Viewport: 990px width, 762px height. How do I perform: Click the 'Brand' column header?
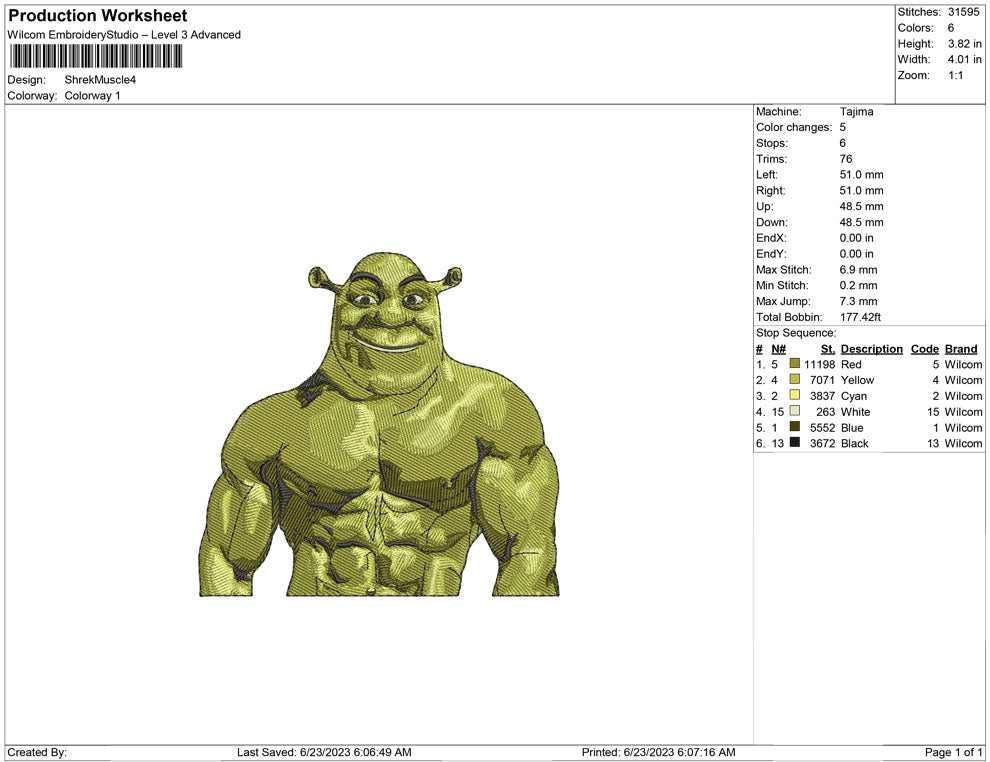(961, 349)
